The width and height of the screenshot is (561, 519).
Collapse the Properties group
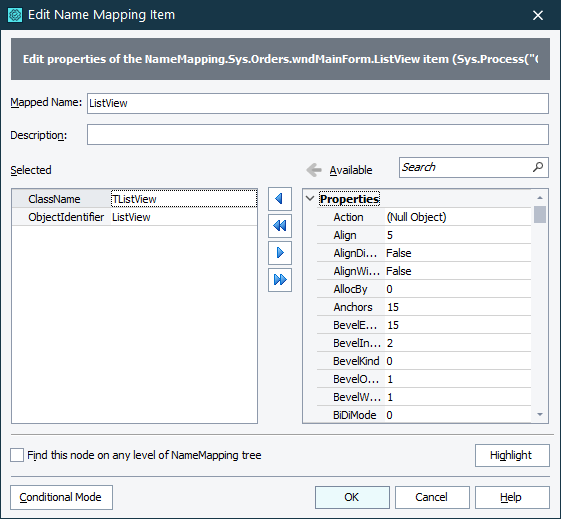[x=310, y=199]
